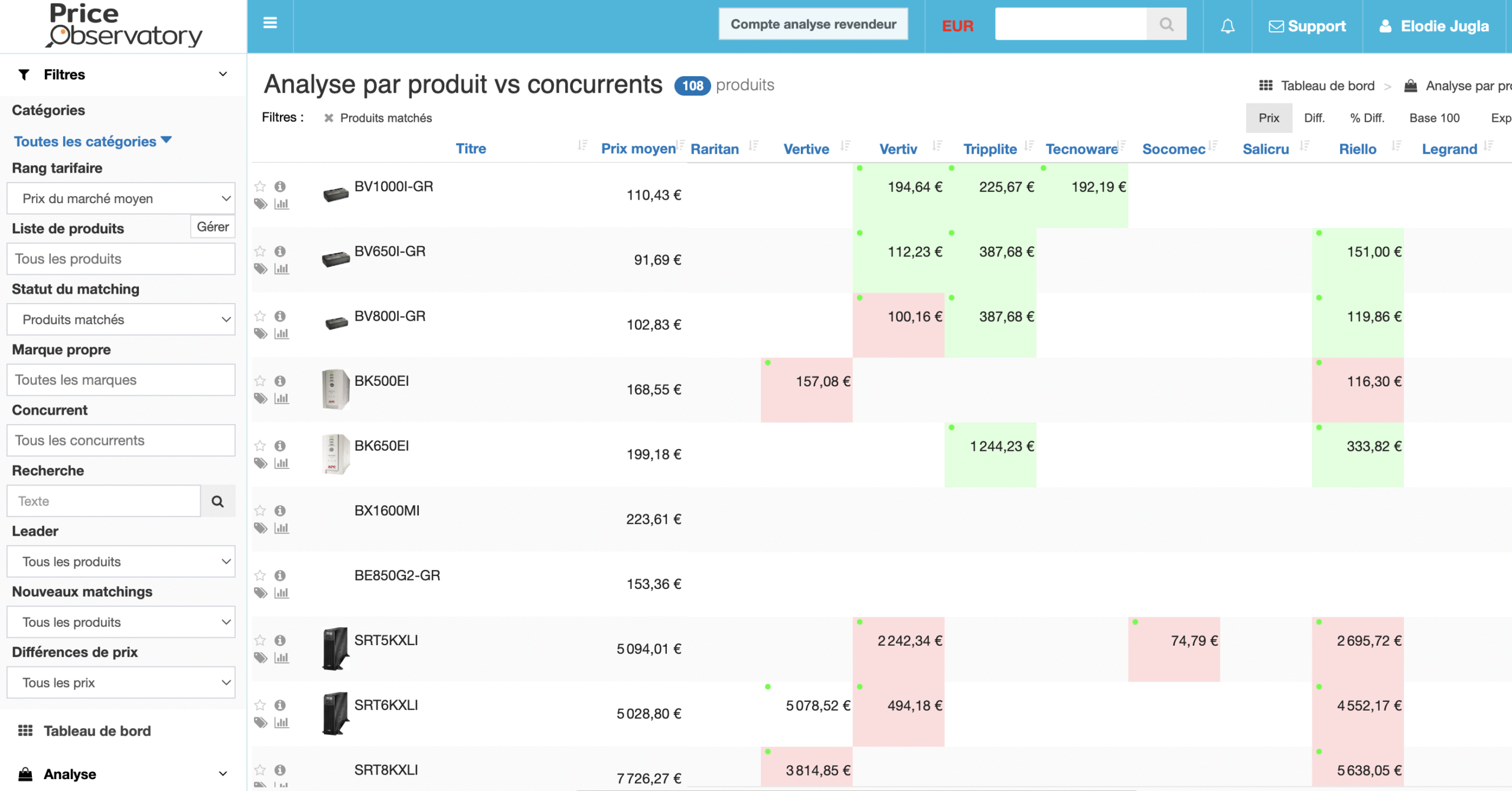Sort by Vertiv column icon

[937, 145]
